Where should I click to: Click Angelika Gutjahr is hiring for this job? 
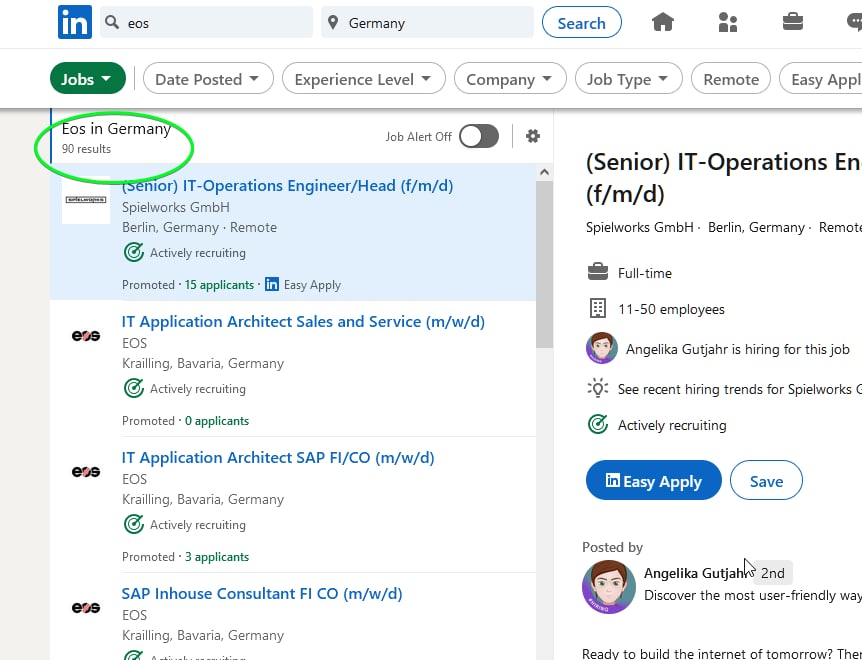tap(737, 349)
